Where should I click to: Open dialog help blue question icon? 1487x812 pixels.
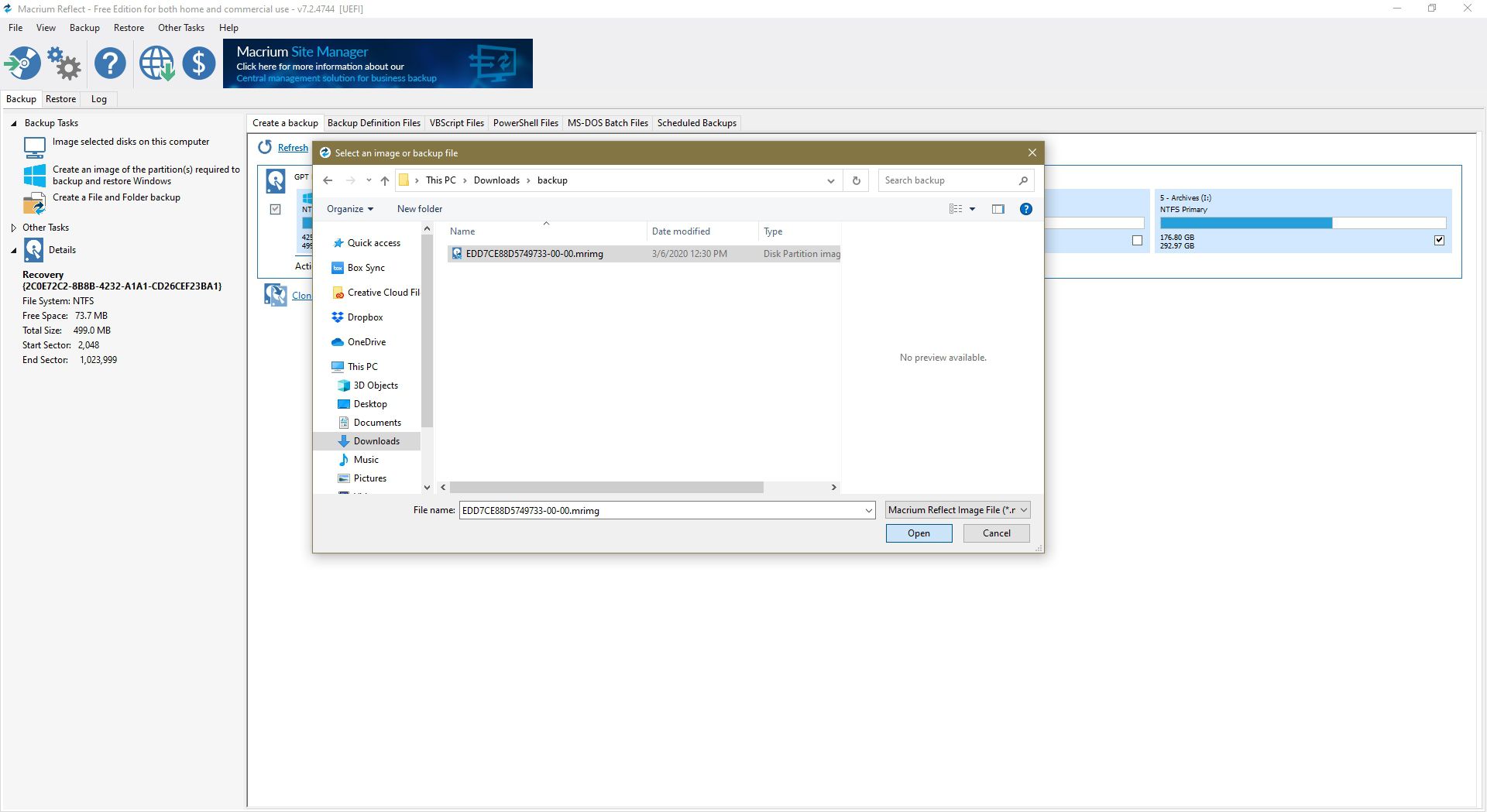tap(1026, 209)
